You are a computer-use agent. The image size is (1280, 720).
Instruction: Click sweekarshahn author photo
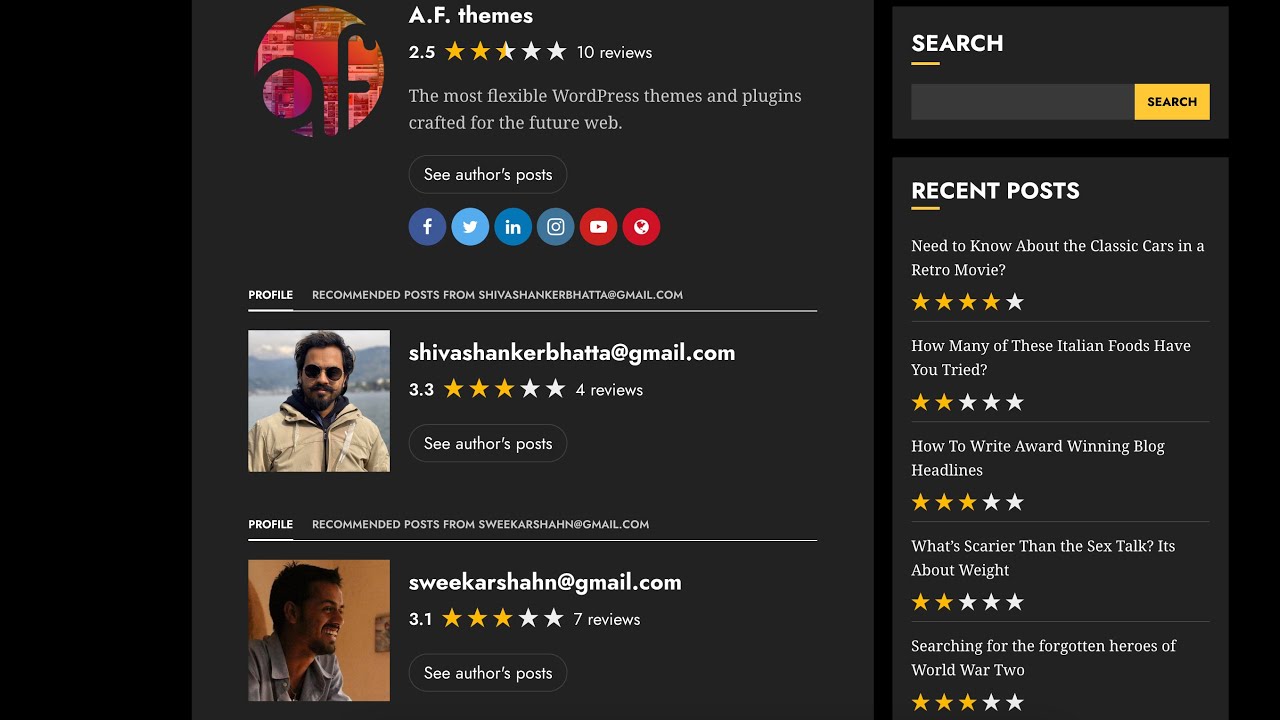pos(319,630)
